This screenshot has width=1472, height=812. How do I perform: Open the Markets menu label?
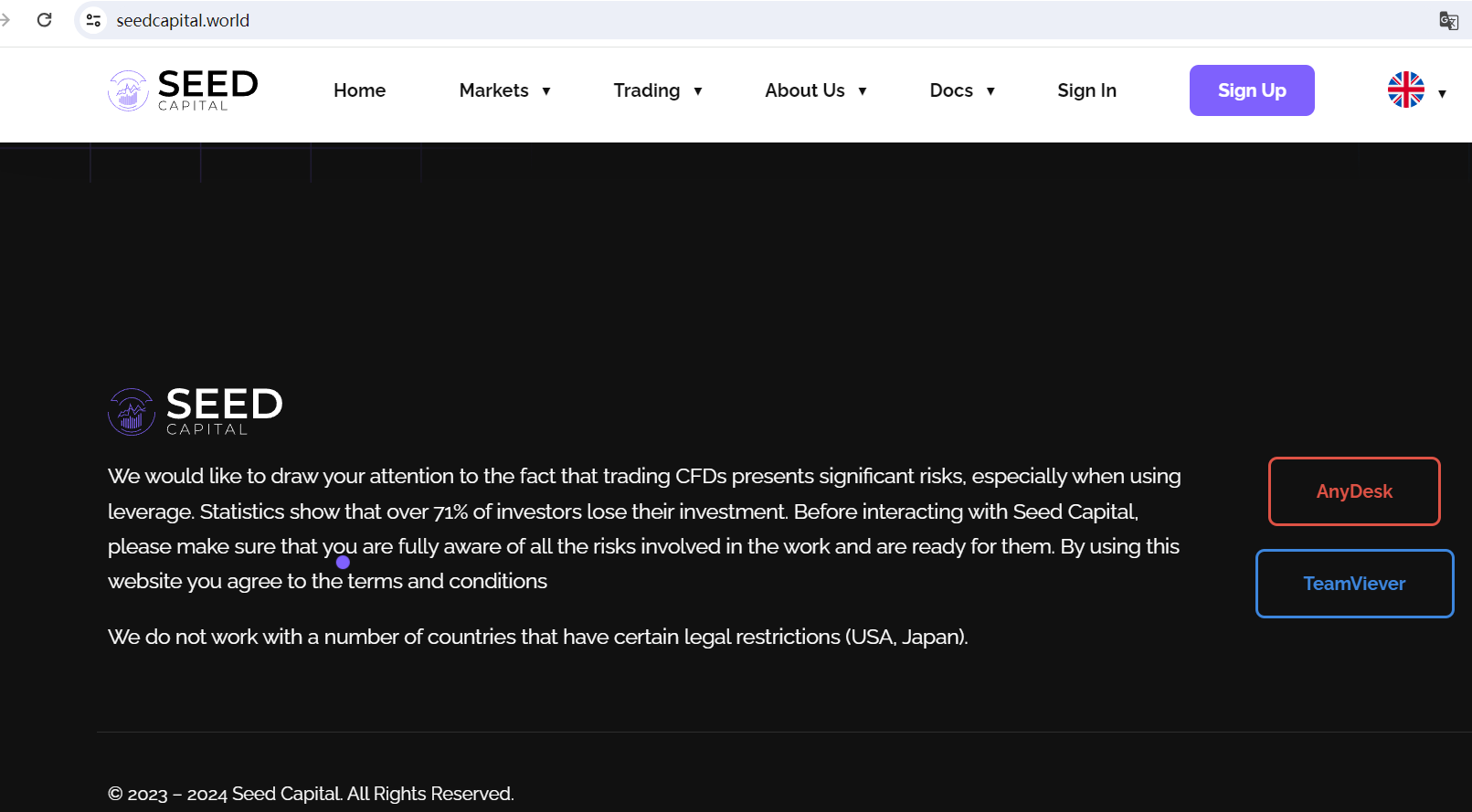(x=493, y=90)
